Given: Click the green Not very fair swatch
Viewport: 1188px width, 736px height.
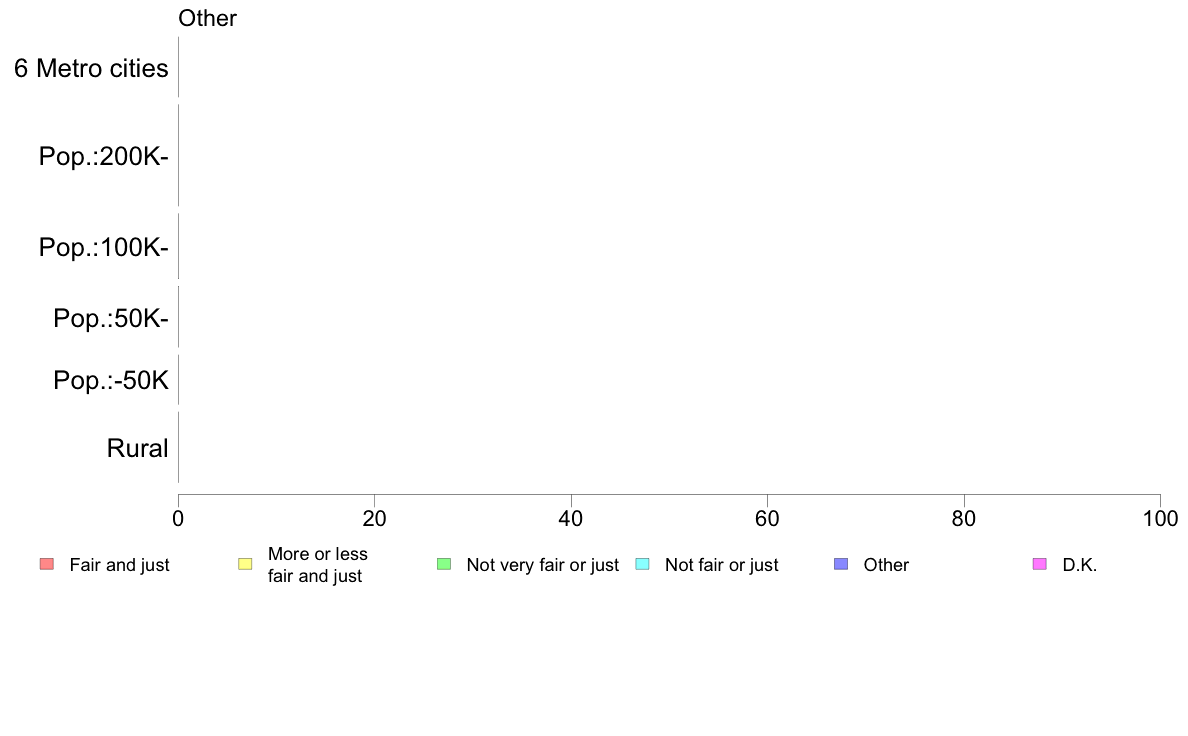Looking at the screenshot, I should click(x=444, y=564).
